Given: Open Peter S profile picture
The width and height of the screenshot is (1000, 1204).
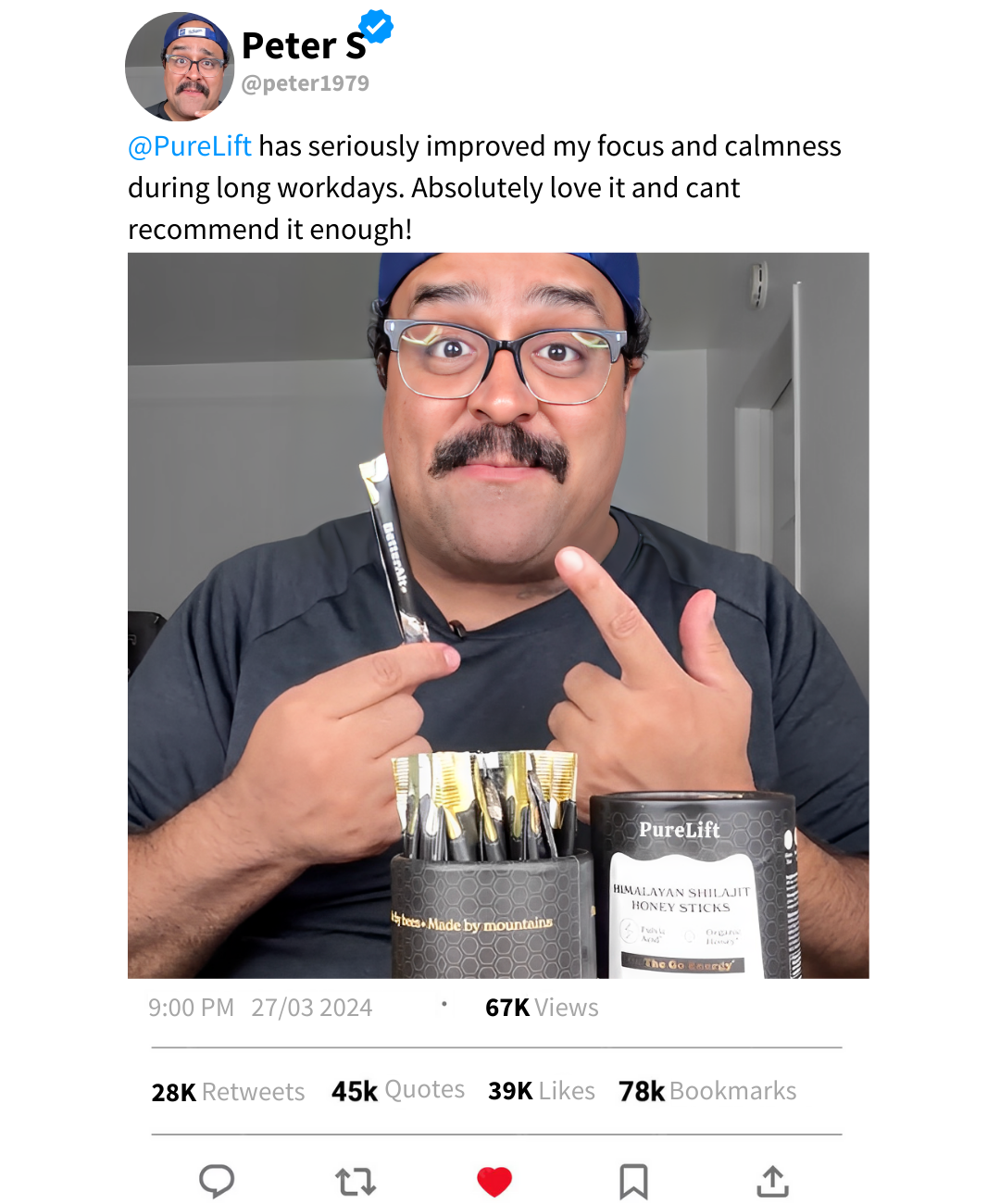Looking at the screenshot, I should (x=180, y=67).
